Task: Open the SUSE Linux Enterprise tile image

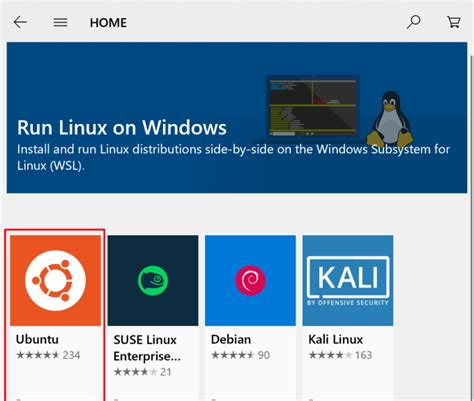Action: (x=153, y=280)
